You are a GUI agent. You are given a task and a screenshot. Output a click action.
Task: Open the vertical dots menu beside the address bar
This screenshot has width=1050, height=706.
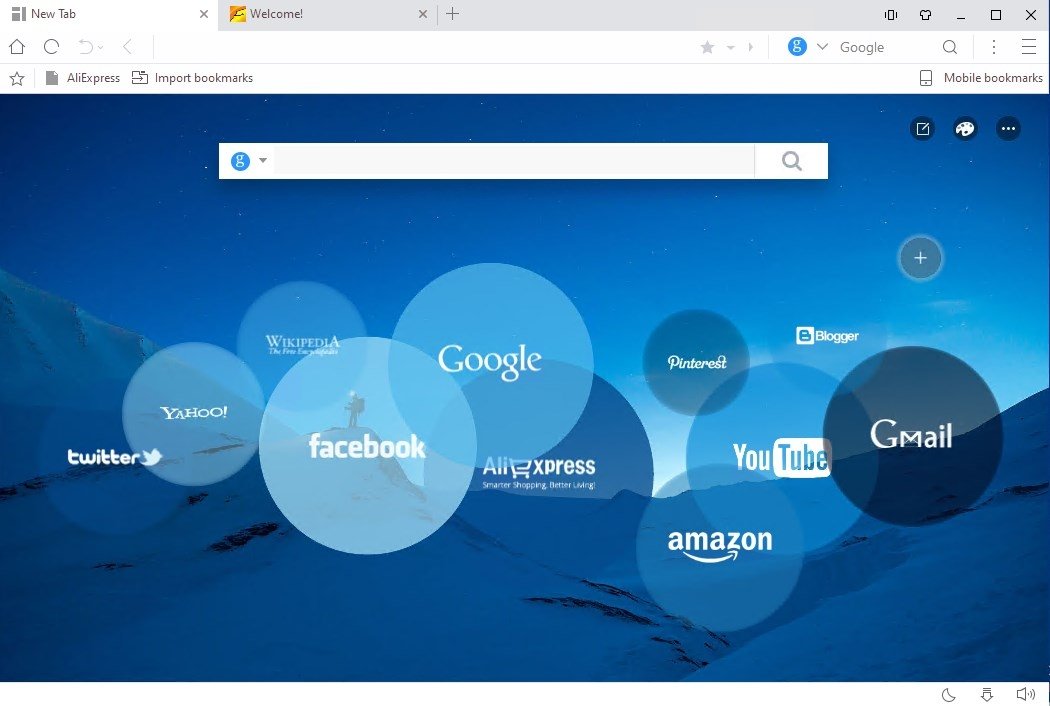click(x=993, y=47)
